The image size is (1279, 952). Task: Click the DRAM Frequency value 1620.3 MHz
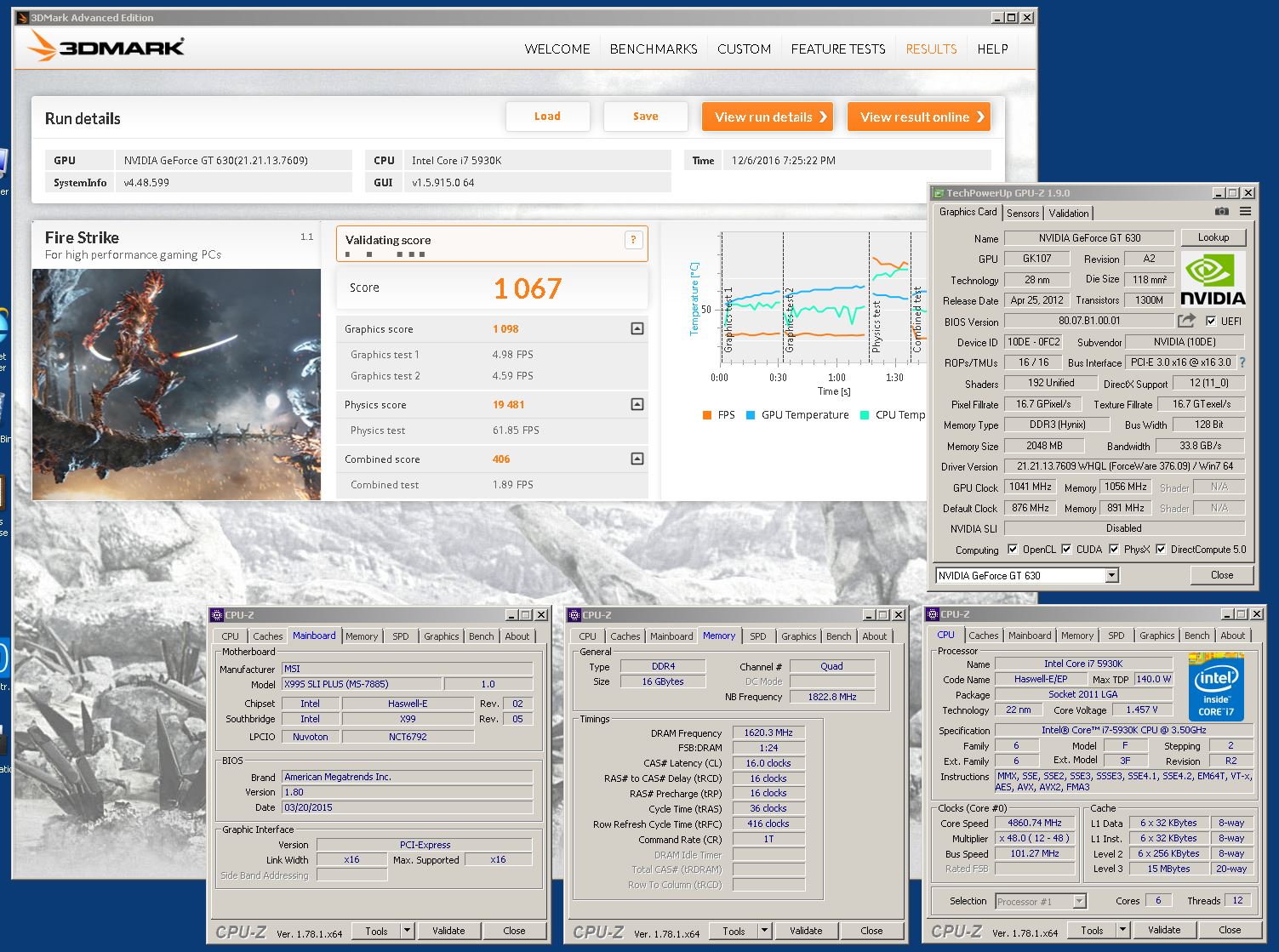(768, 733)
